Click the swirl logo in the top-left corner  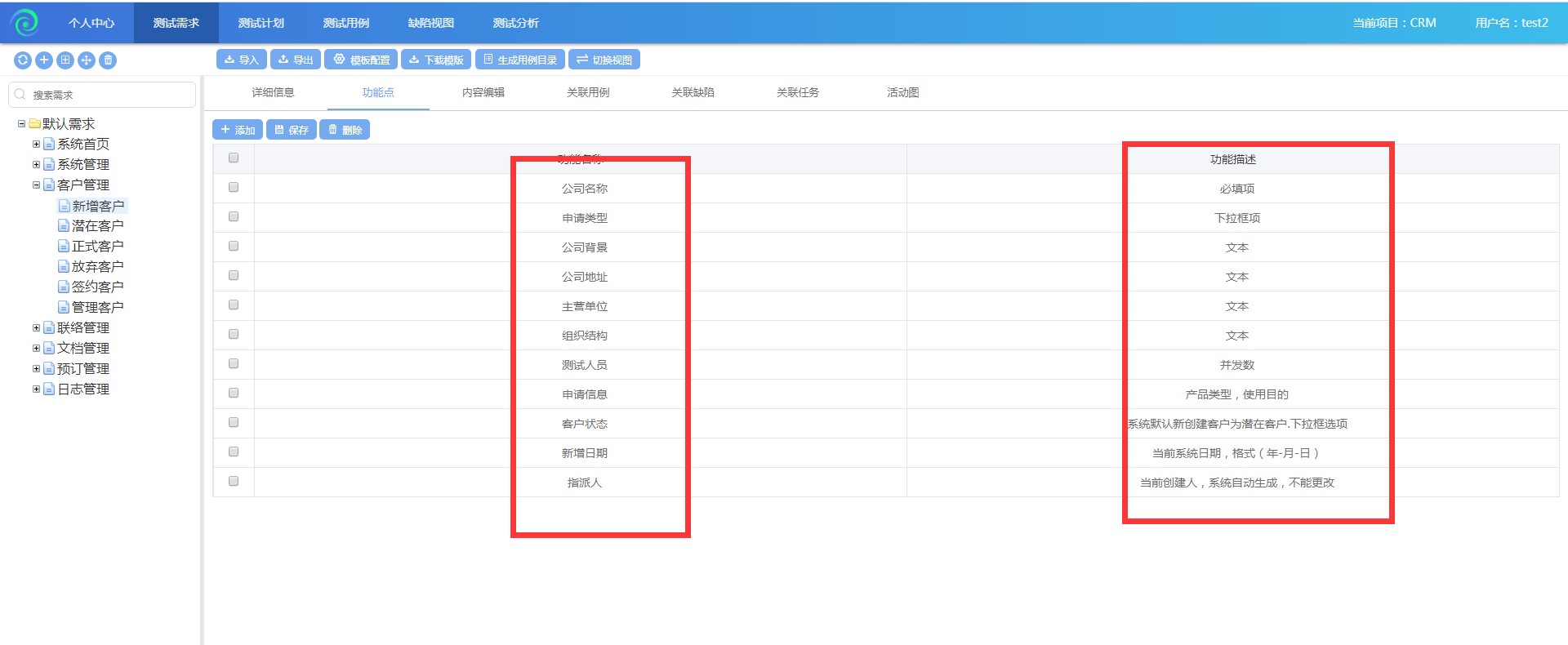(24, 23)
